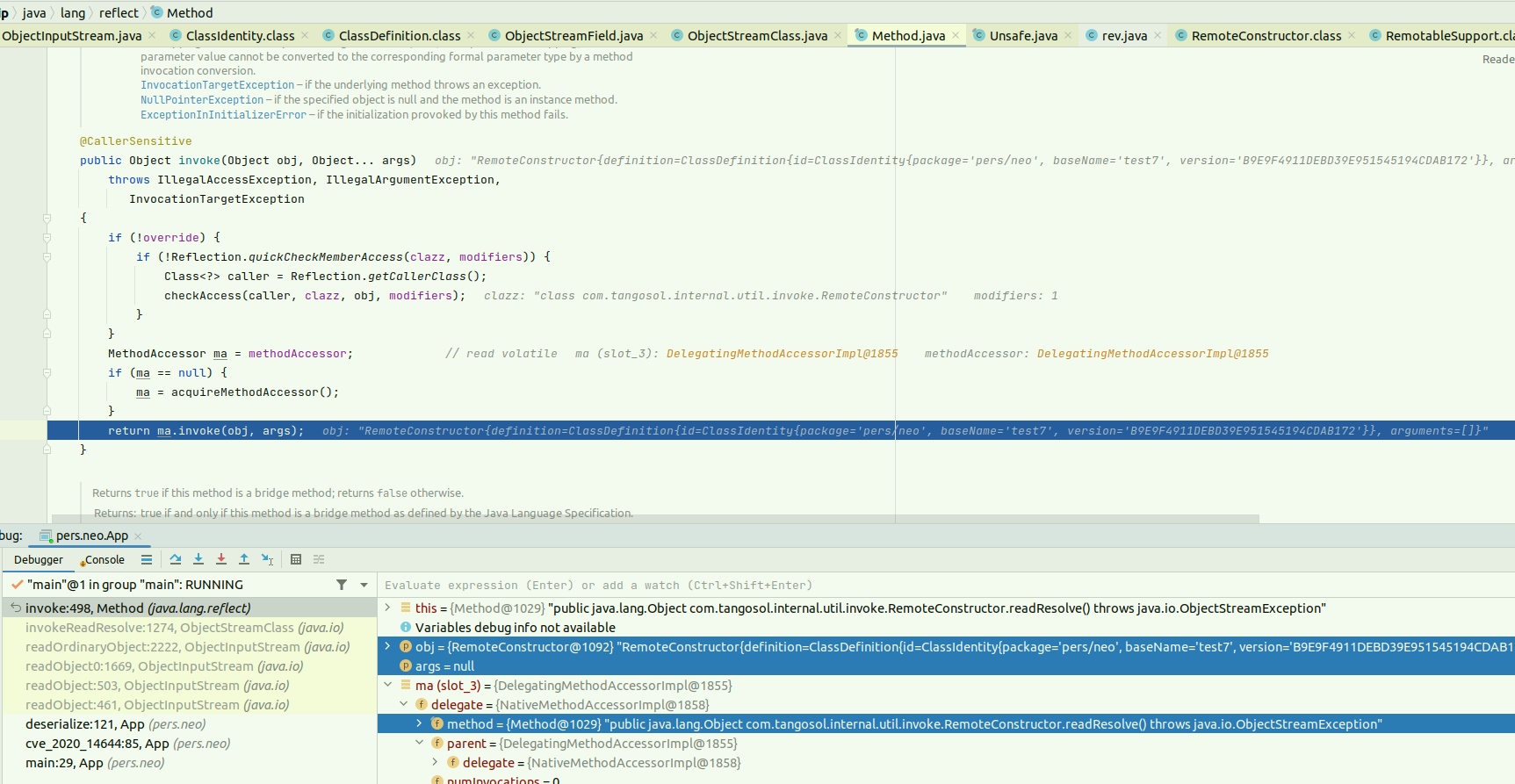The width and height of the screenshot is (1515, 784).
Task: Select the 'args = null' variable row
Action: click(946, 665)
